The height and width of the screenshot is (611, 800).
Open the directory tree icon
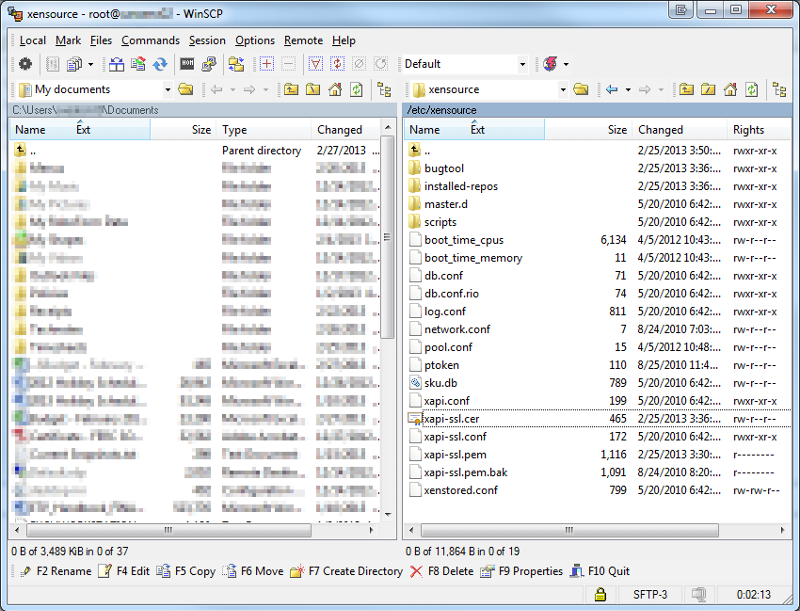[x=385, y=90]
